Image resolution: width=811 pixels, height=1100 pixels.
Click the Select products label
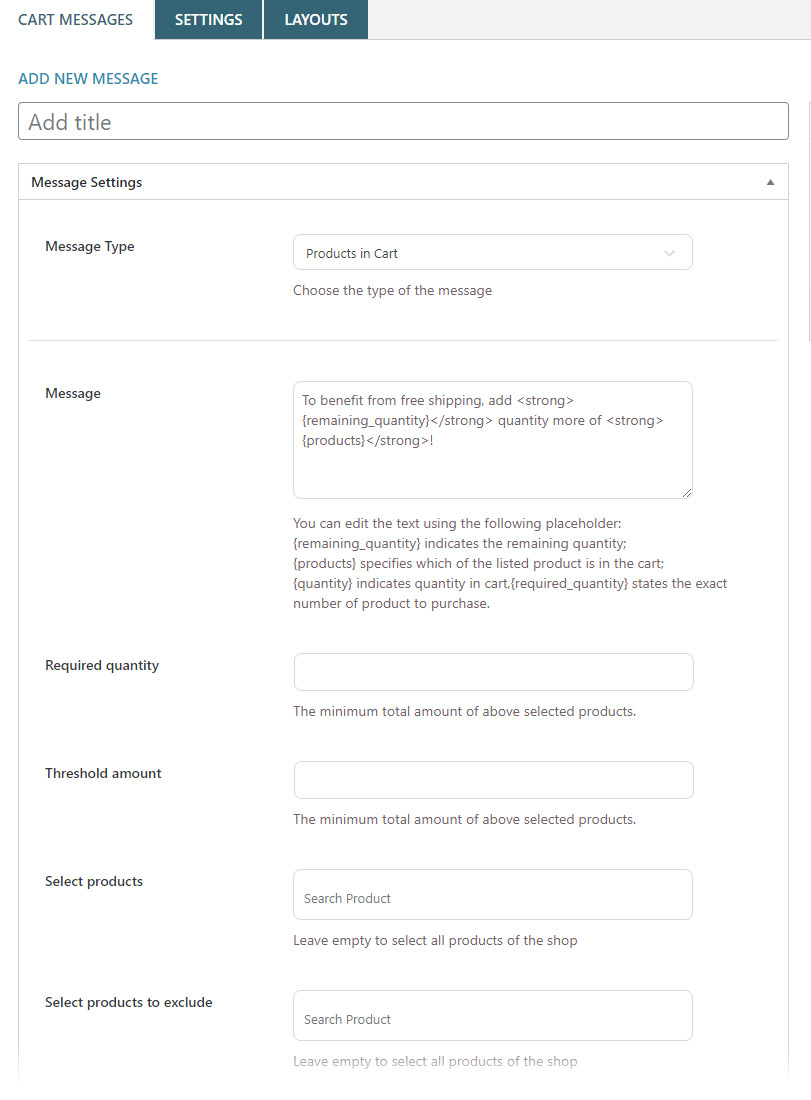pyautogui.click(x=94, y=881)
